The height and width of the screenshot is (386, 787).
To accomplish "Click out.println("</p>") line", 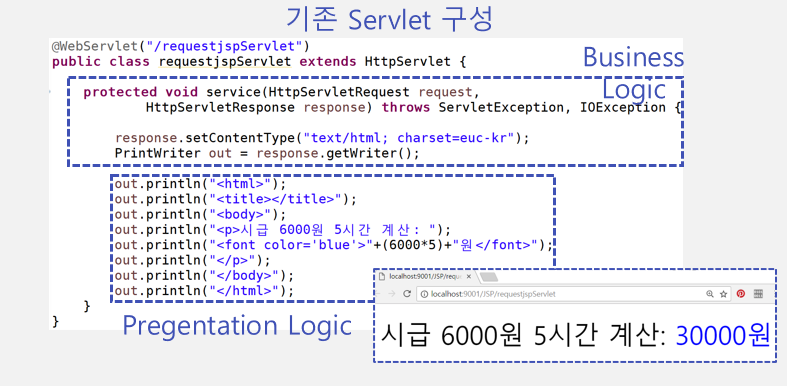I will pyautogui.click(x=192, y=261).
